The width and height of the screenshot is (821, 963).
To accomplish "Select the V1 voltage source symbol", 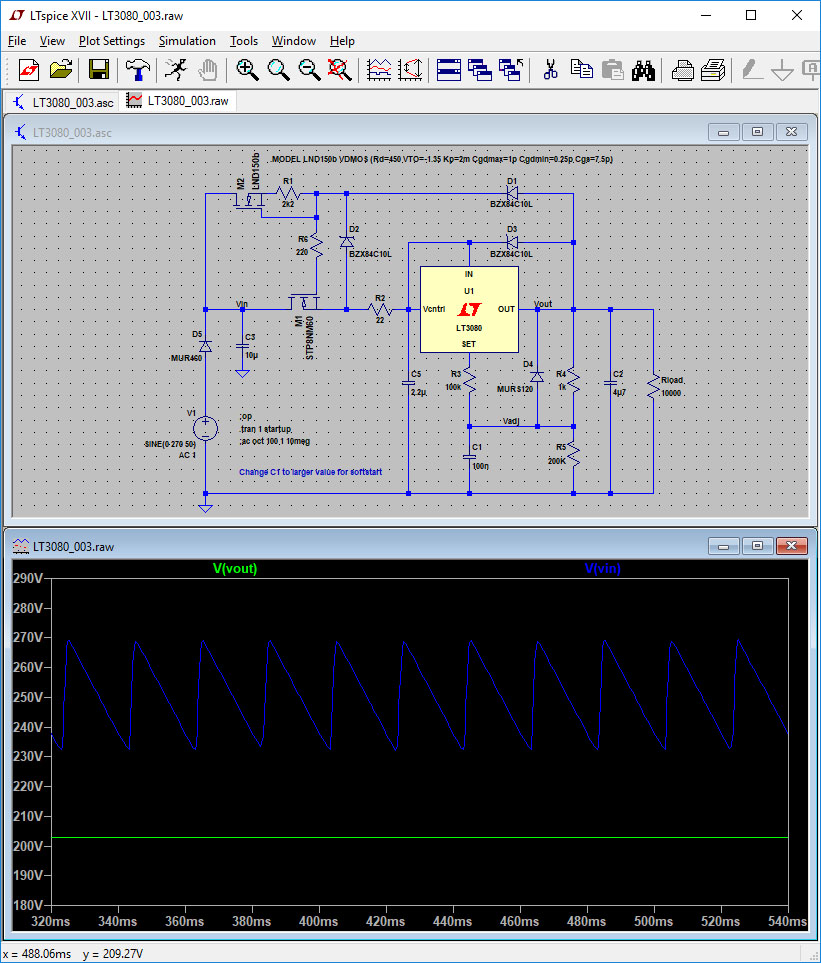I will coord(205,429).
